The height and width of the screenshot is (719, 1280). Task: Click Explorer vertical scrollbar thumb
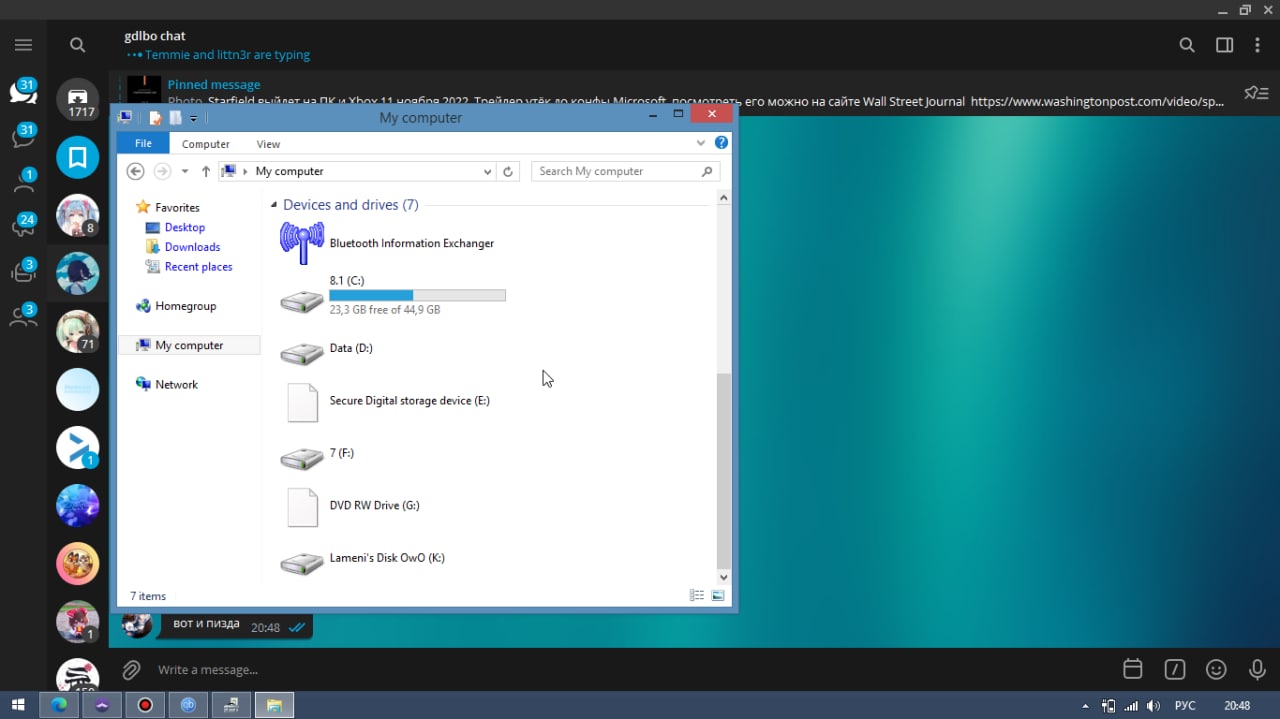(x=724, y=470)
